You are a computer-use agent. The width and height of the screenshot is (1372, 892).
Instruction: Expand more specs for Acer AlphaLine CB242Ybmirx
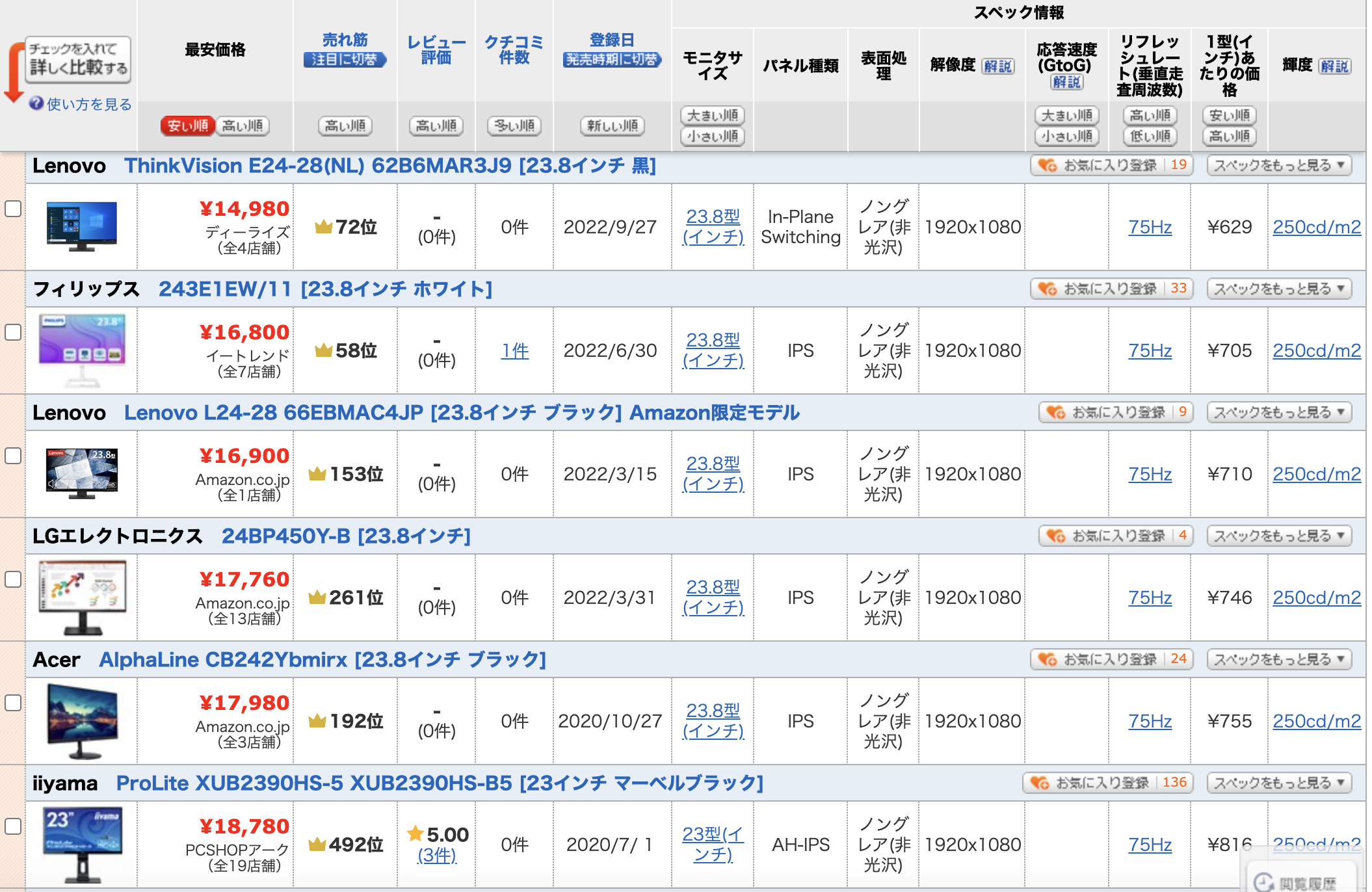1279,660
